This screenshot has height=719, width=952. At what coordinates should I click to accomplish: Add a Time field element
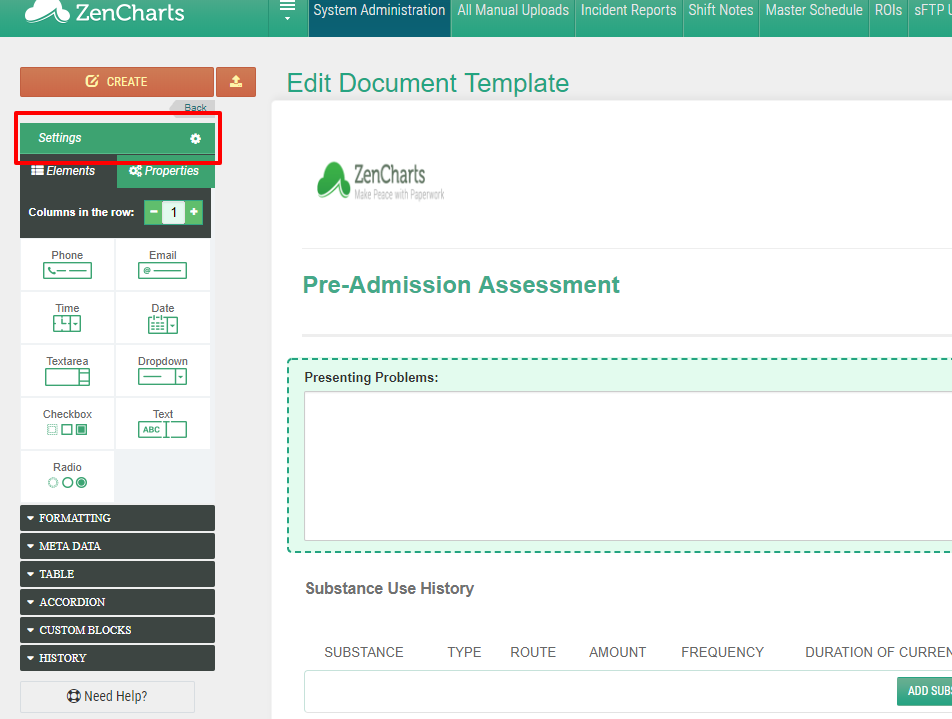coord(67,317)
